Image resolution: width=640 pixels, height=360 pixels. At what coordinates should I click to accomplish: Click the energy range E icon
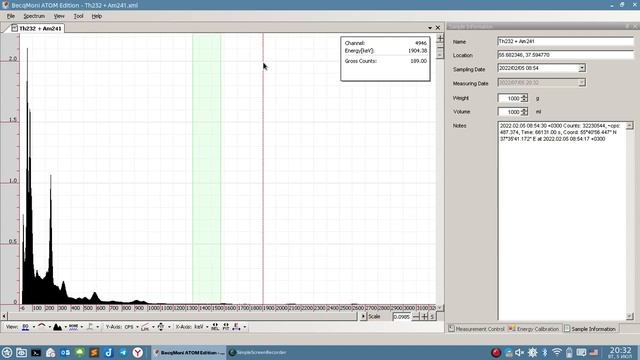point(236,327)
